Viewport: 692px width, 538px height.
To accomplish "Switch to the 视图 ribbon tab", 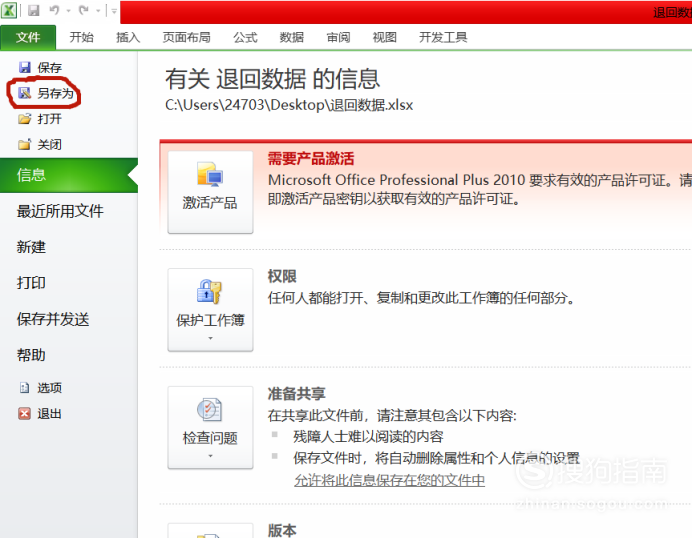I will click(384, 38).
